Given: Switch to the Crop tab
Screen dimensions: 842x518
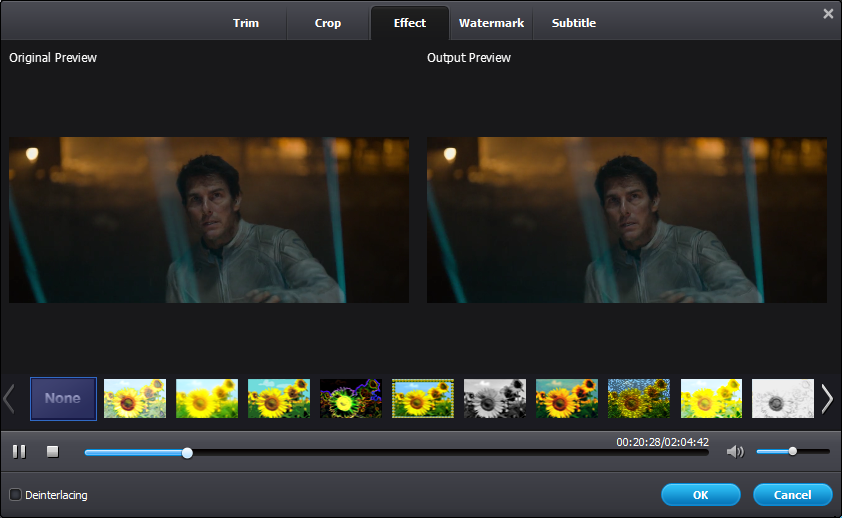Looking at the screenshot, I should [328, 23].
